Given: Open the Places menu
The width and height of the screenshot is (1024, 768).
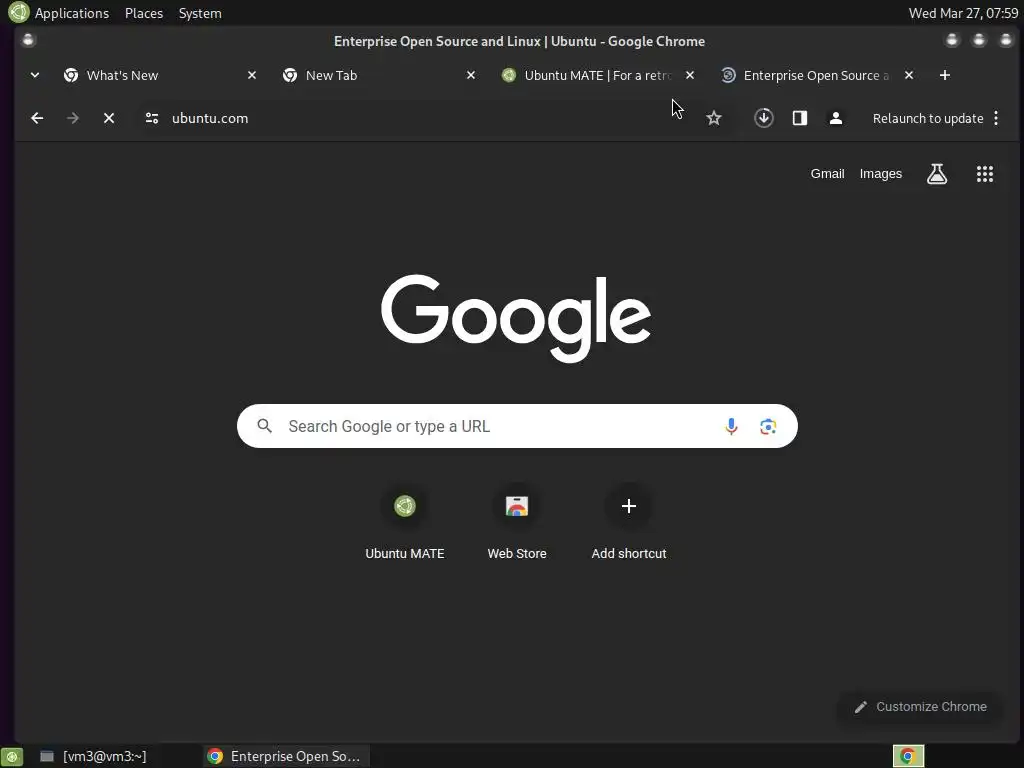Looking at the screenshot, I should pyautogui.click(x=144, y=13).
